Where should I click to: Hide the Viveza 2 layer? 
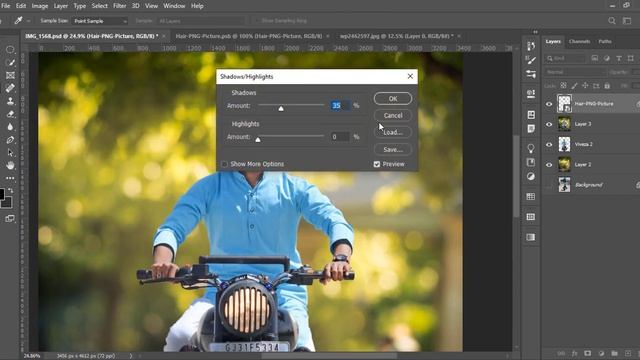pyautogui.click(x=549, y=144)
